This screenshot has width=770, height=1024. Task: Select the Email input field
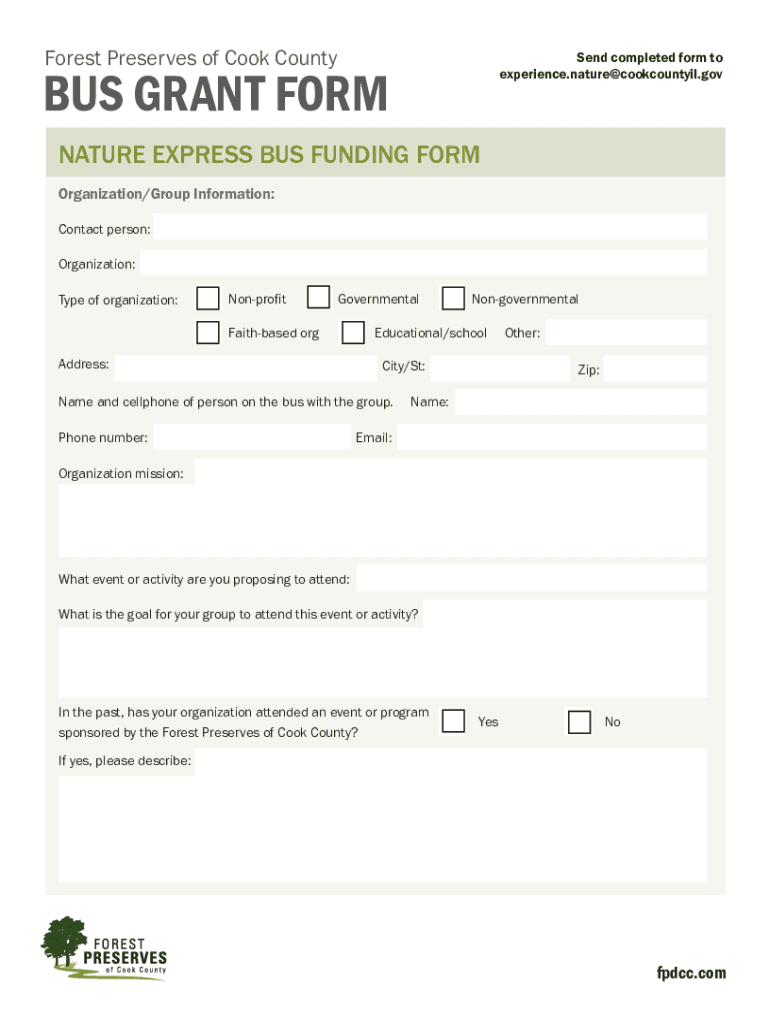(x=551, y=437)
